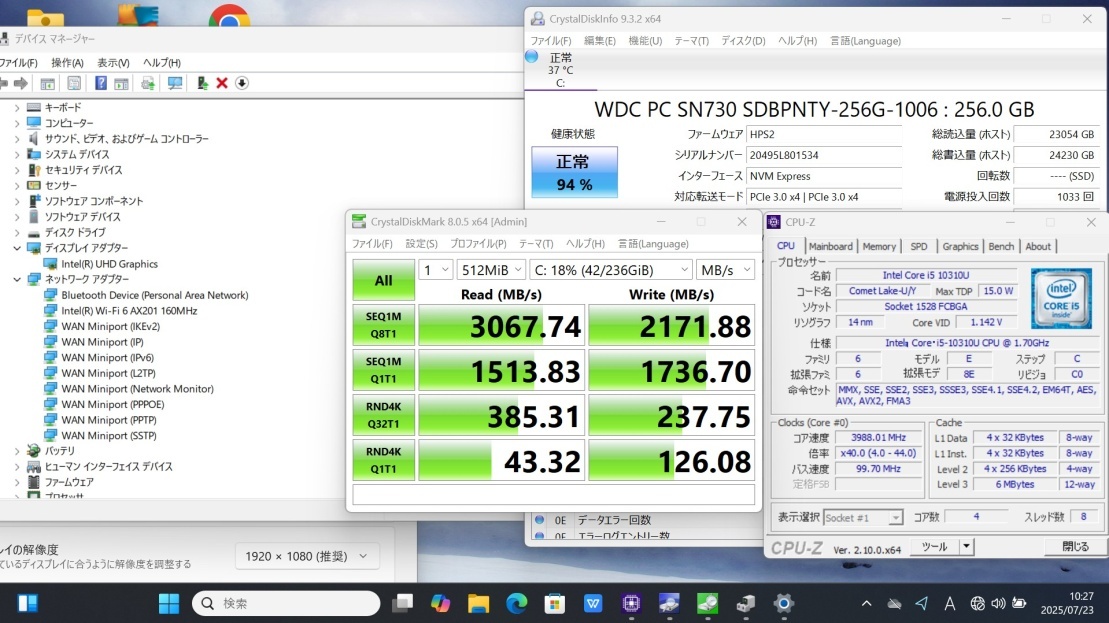The image size is (1109, 623).
Task: Open File Explorer from the taskbar
Action: [x=479, y=603]
